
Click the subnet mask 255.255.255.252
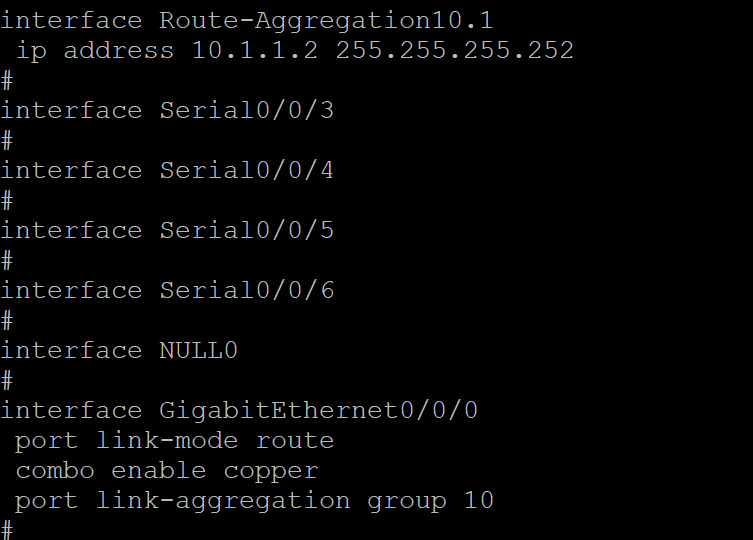(454, 50)
